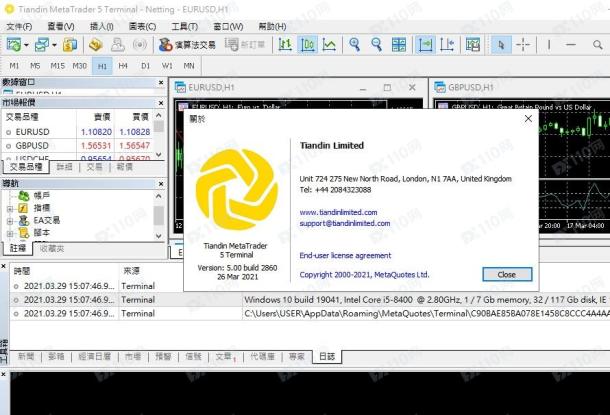Click the Close button in About dialog

coord(507,275)
